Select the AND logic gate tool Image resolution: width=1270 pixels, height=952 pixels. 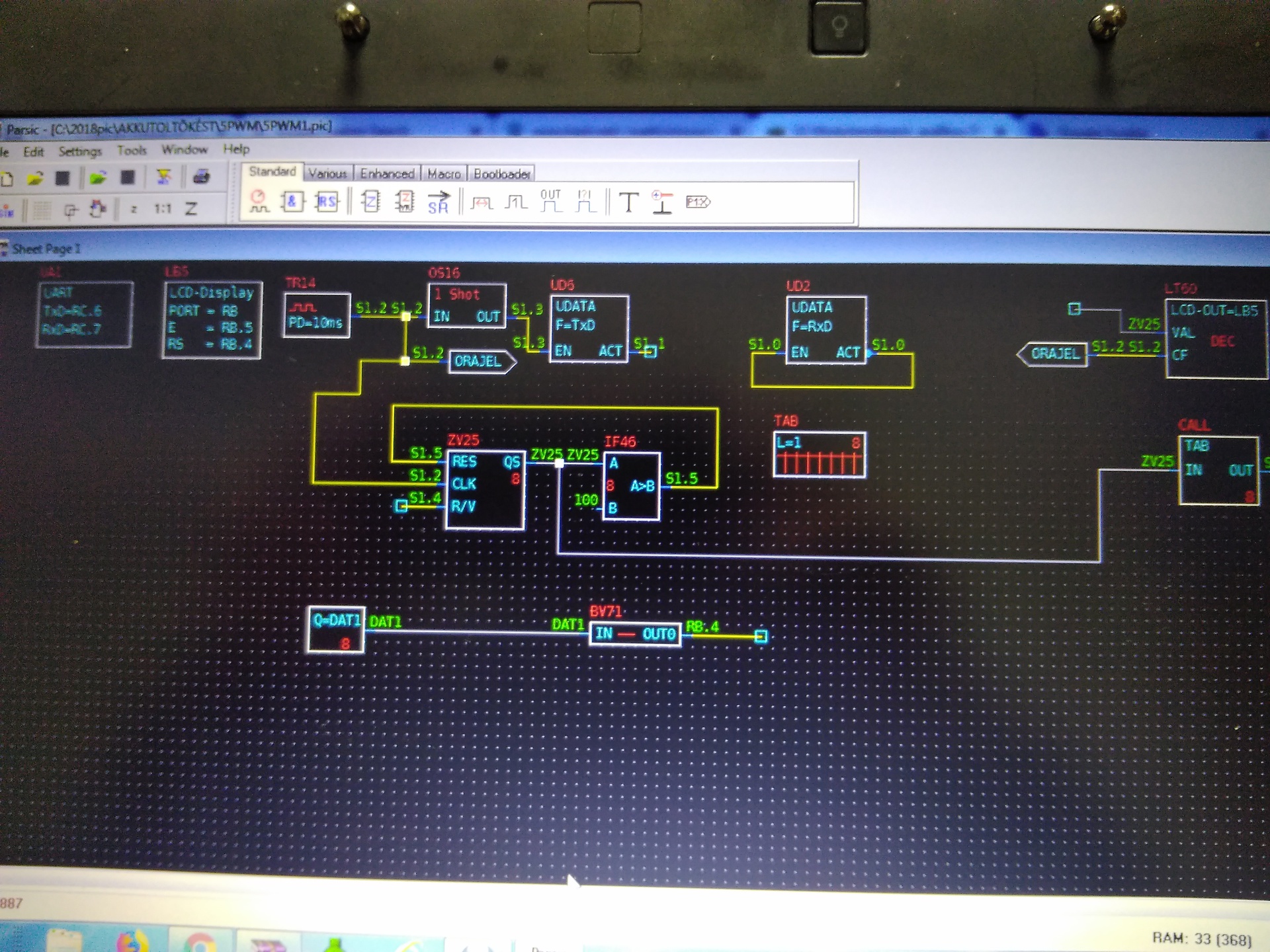coord(292,202)
